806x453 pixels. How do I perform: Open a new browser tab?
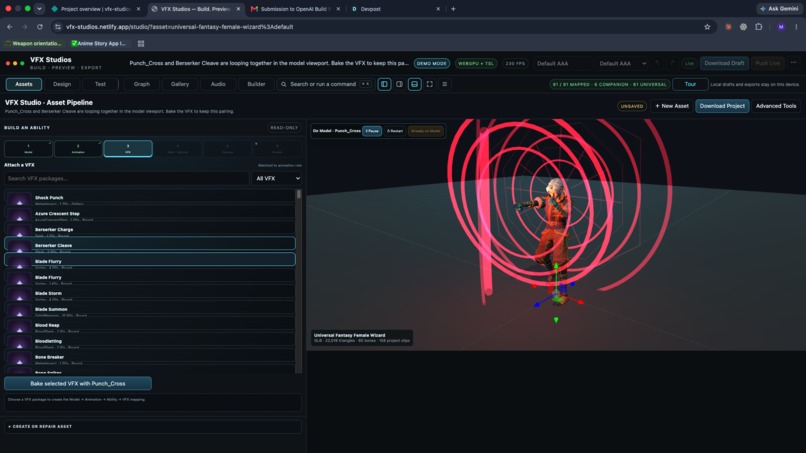pyautogui.click(x=453, y=9)
